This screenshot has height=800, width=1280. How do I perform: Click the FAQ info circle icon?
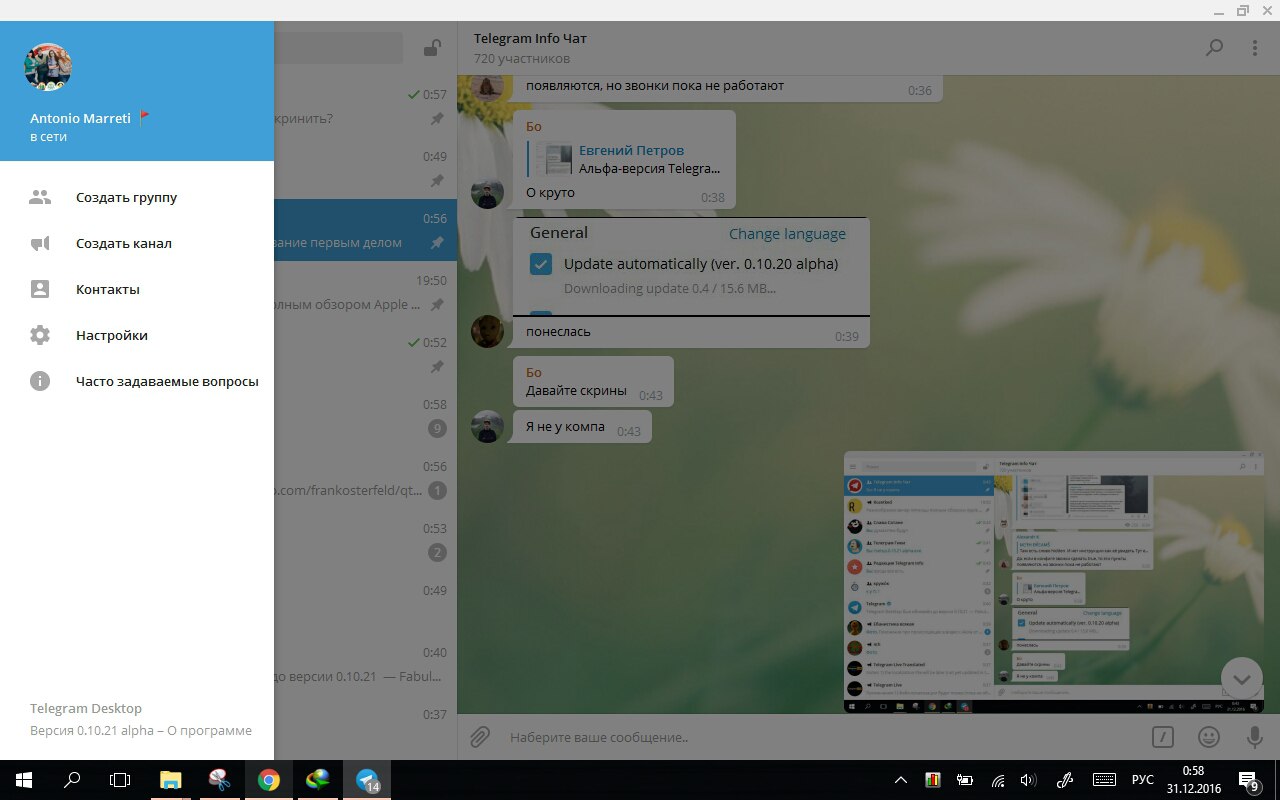(x=40, y=381)
